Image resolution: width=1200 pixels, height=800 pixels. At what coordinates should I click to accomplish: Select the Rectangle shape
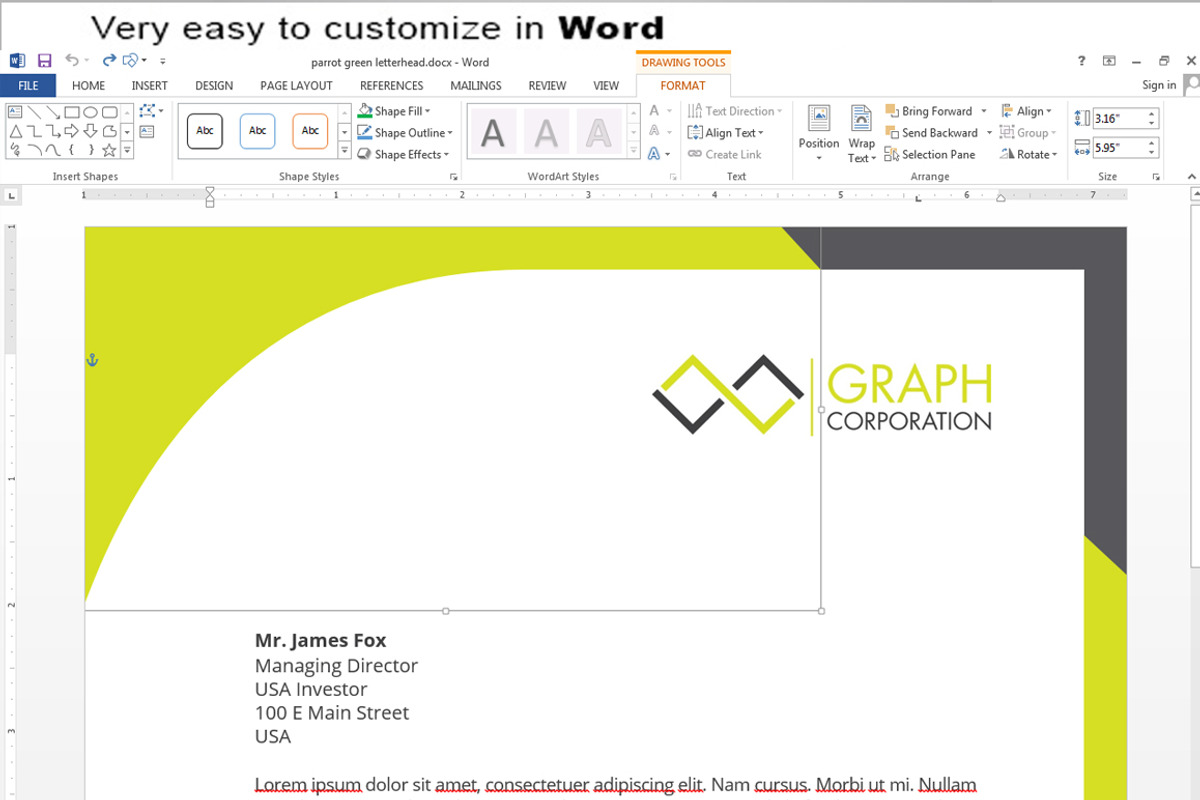coord(72,112)
